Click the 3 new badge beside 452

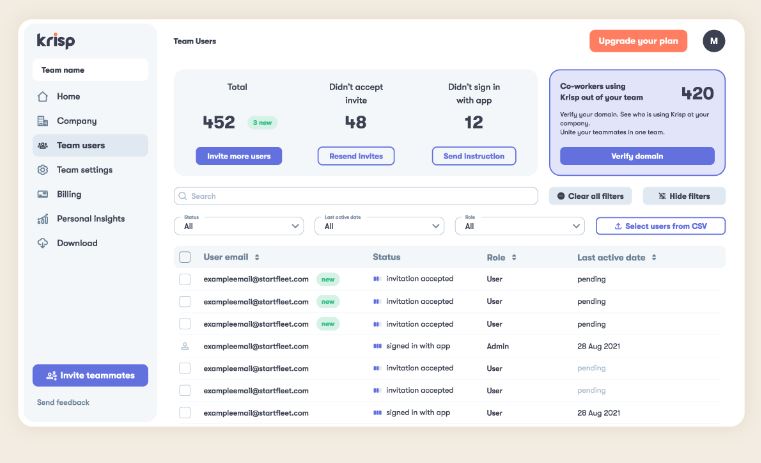pos(262,122)
